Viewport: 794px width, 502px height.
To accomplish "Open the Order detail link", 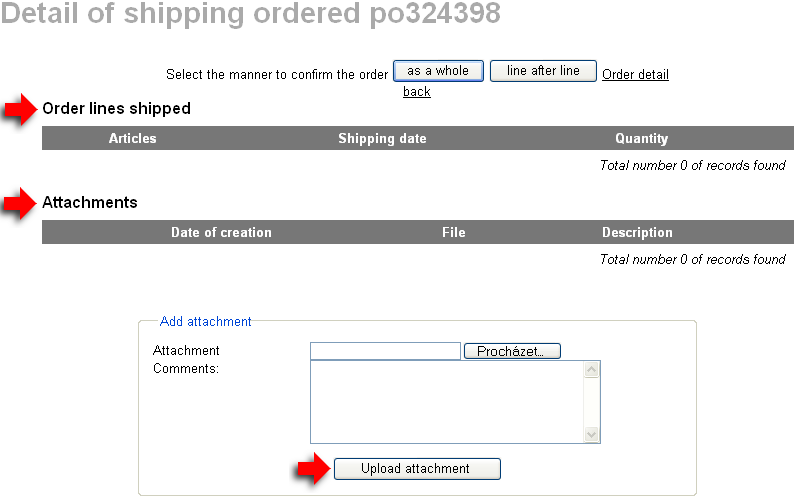I will click(635, 74).
